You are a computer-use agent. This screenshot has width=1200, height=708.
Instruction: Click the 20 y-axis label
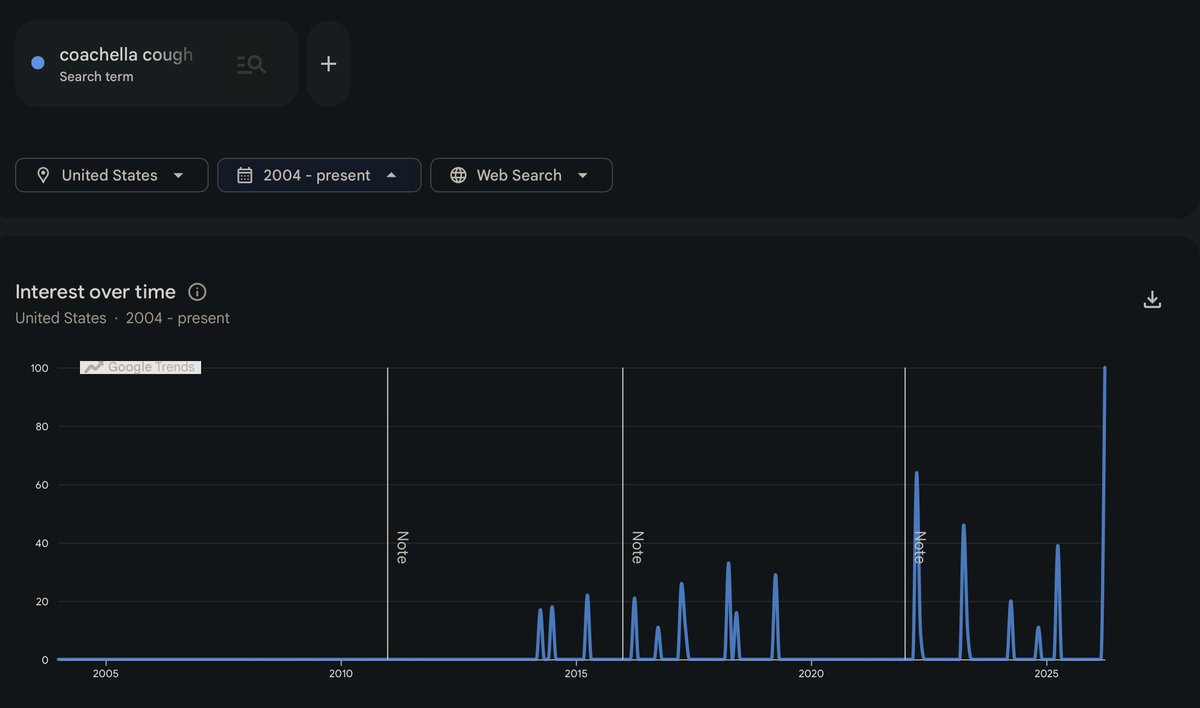click(x=42, y=602)
